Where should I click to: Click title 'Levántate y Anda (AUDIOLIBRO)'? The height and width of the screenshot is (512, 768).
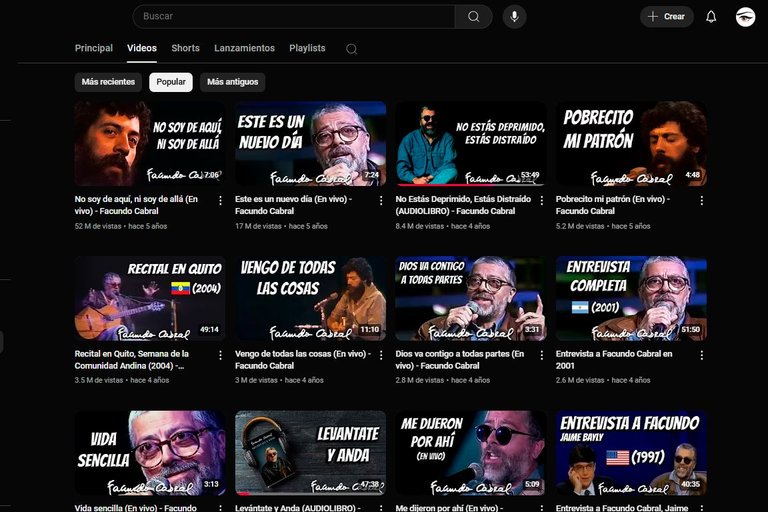(298, 508)
